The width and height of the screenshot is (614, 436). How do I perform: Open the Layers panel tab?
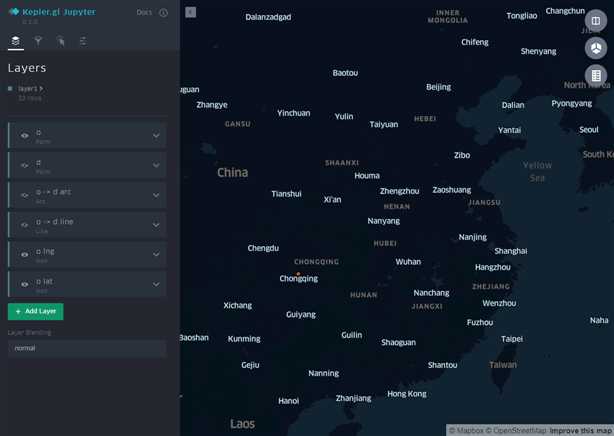16,41
